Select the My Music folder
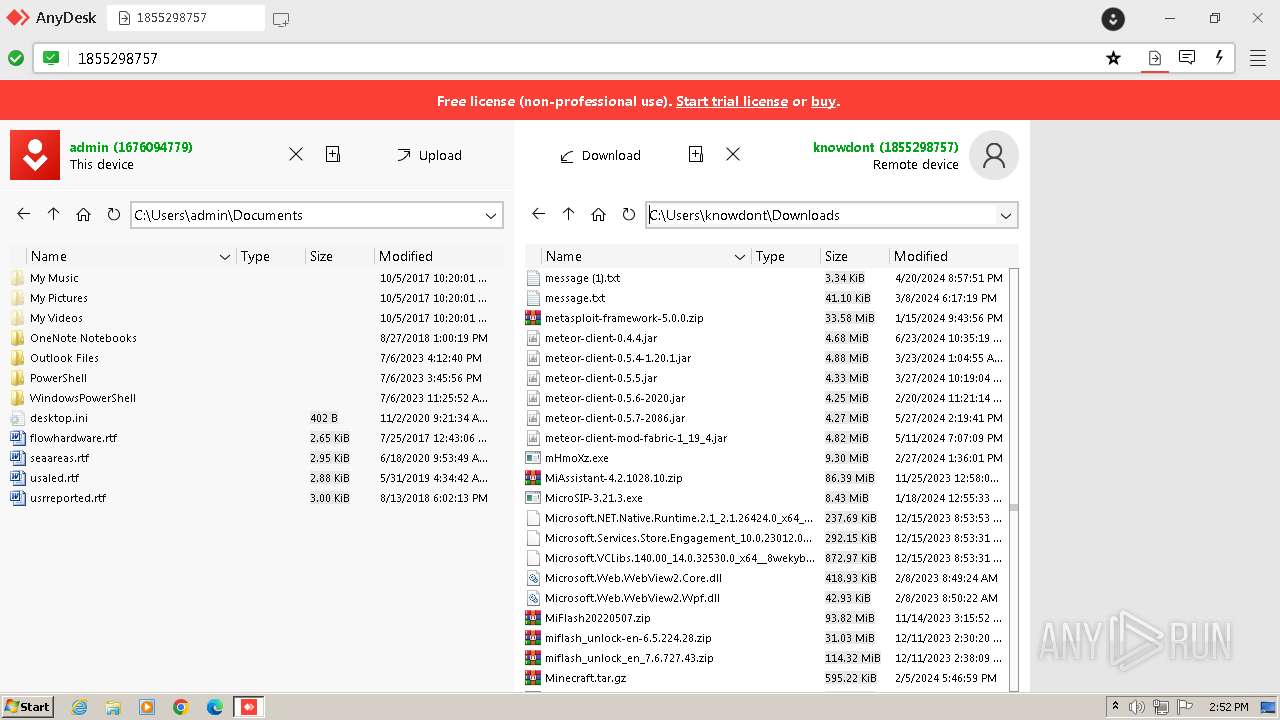 click(x=256, y=278)
